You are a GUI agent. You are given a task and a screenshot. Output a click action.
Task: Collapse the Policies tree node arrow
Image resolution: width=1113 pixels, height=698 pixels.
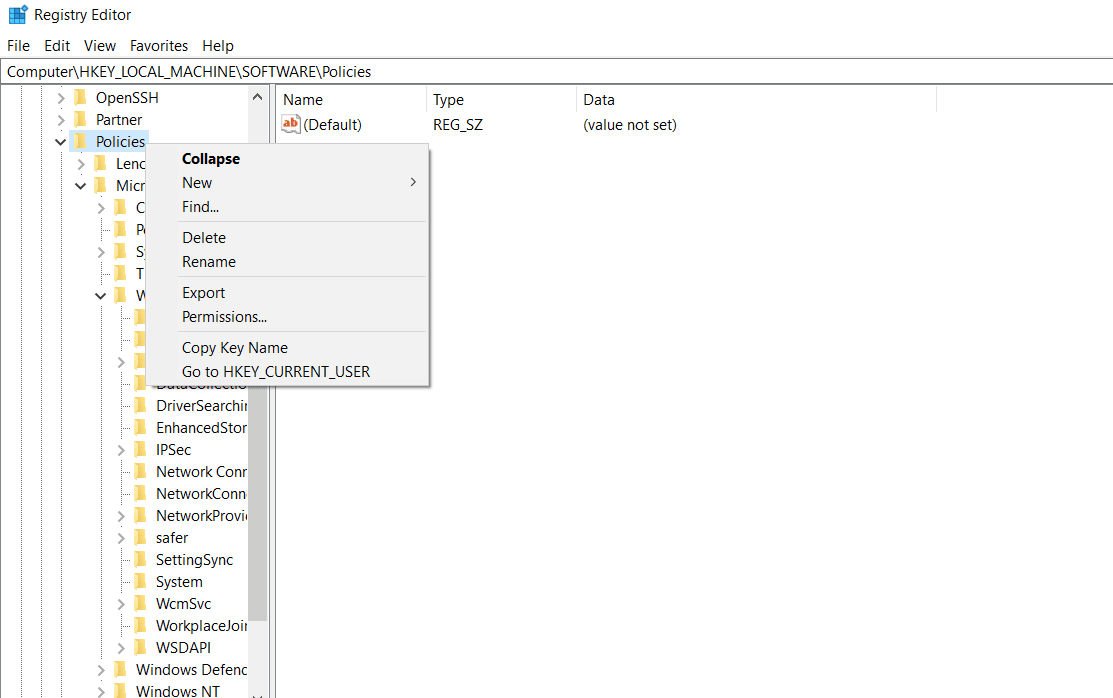pyautogui.click(x=61, y=142)
